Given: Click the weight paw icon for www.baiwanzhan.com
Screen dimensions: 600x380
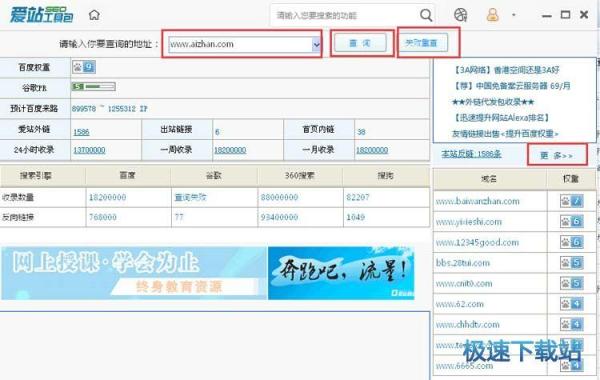Looking at the screenshot, I should (571, 201).
